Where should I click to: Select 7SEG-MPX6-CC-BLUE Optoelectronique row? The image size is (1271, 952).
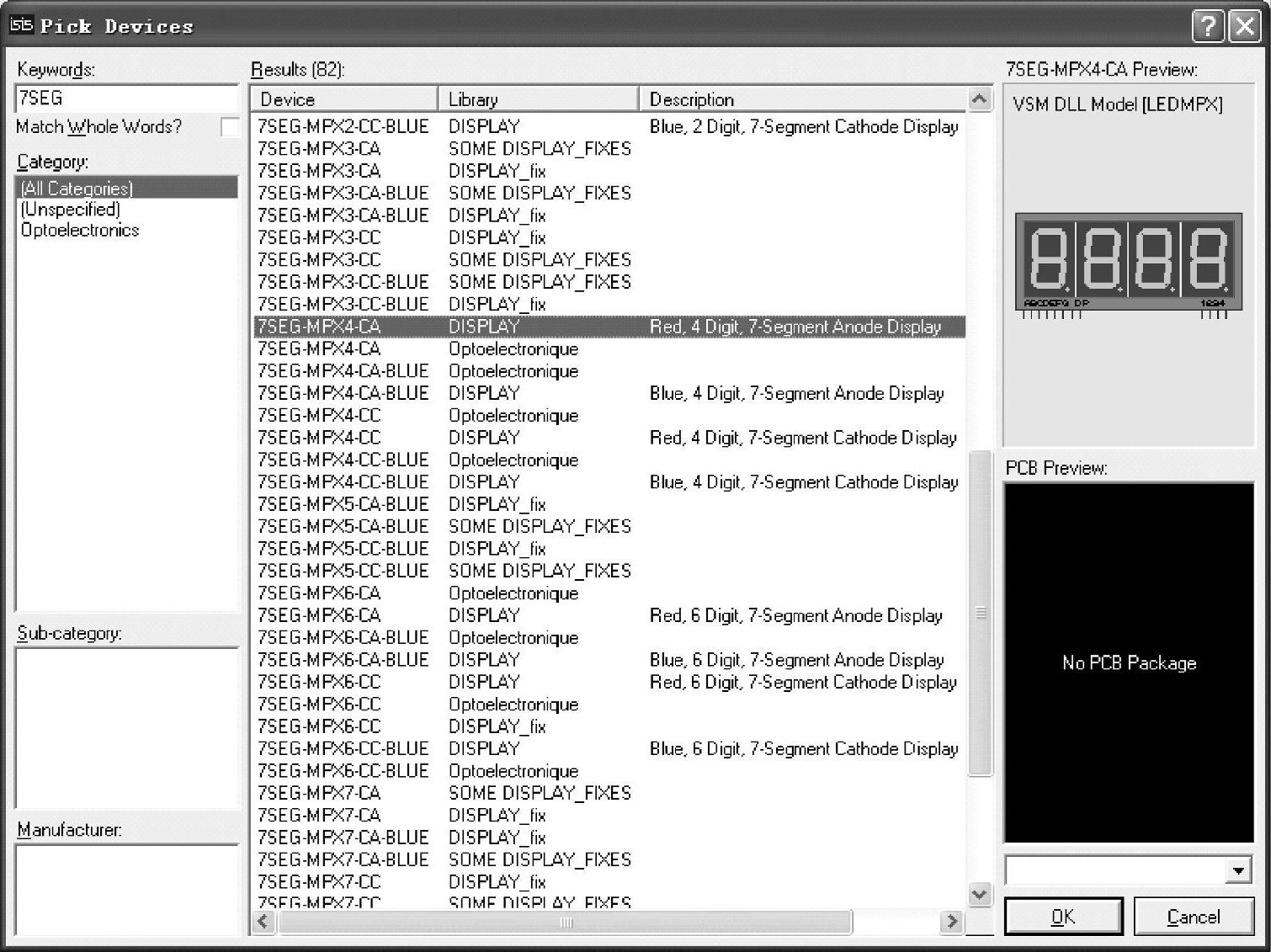[609, 771]
